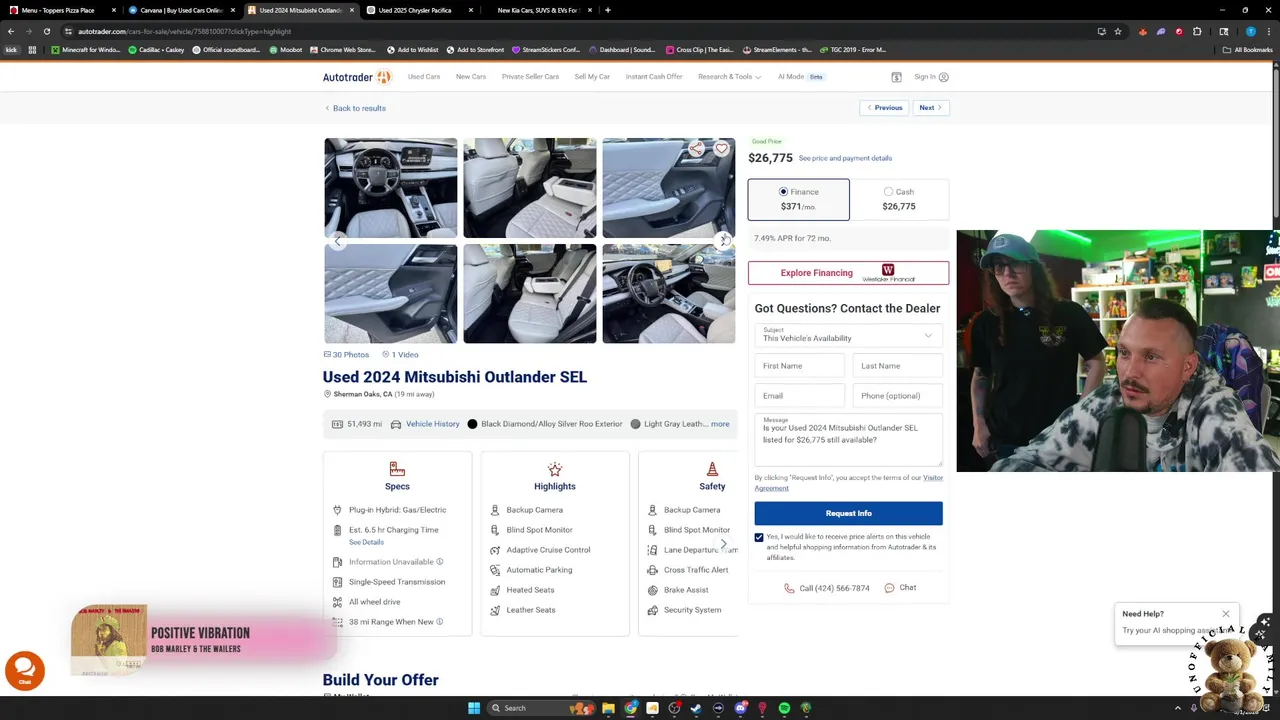Viewport: 1280px width, 720px height.
Task: Click the share icon on the photo gallery
Action: pos(696,149)
